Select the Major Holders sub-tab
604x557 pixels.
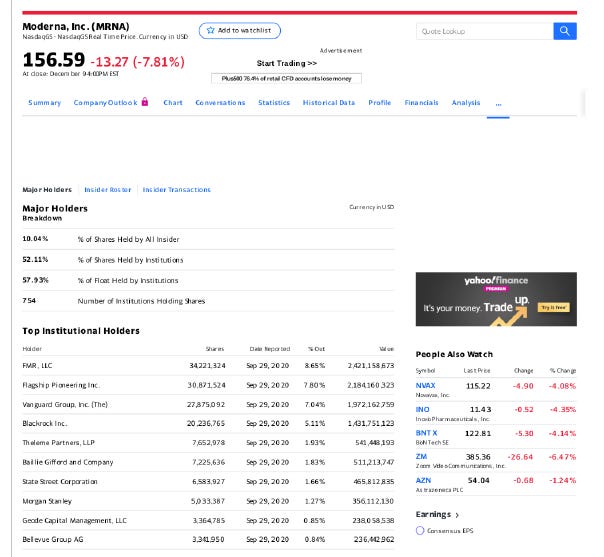(47, 190)
